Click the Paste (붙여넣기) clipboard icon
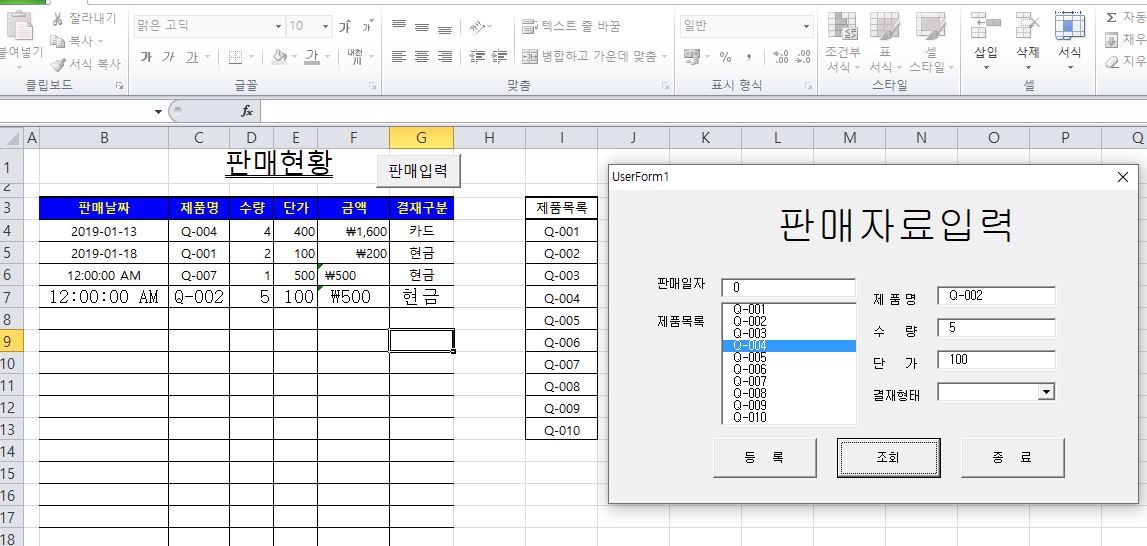Screen dimensions: 1147x546 click(x=18, y=30)
